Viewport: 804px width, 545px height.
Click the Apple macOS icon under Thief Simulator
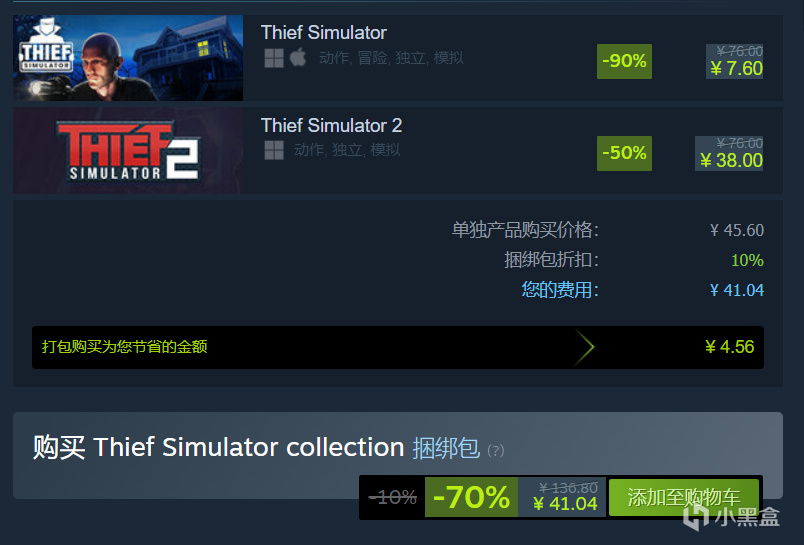coord(298,57)
